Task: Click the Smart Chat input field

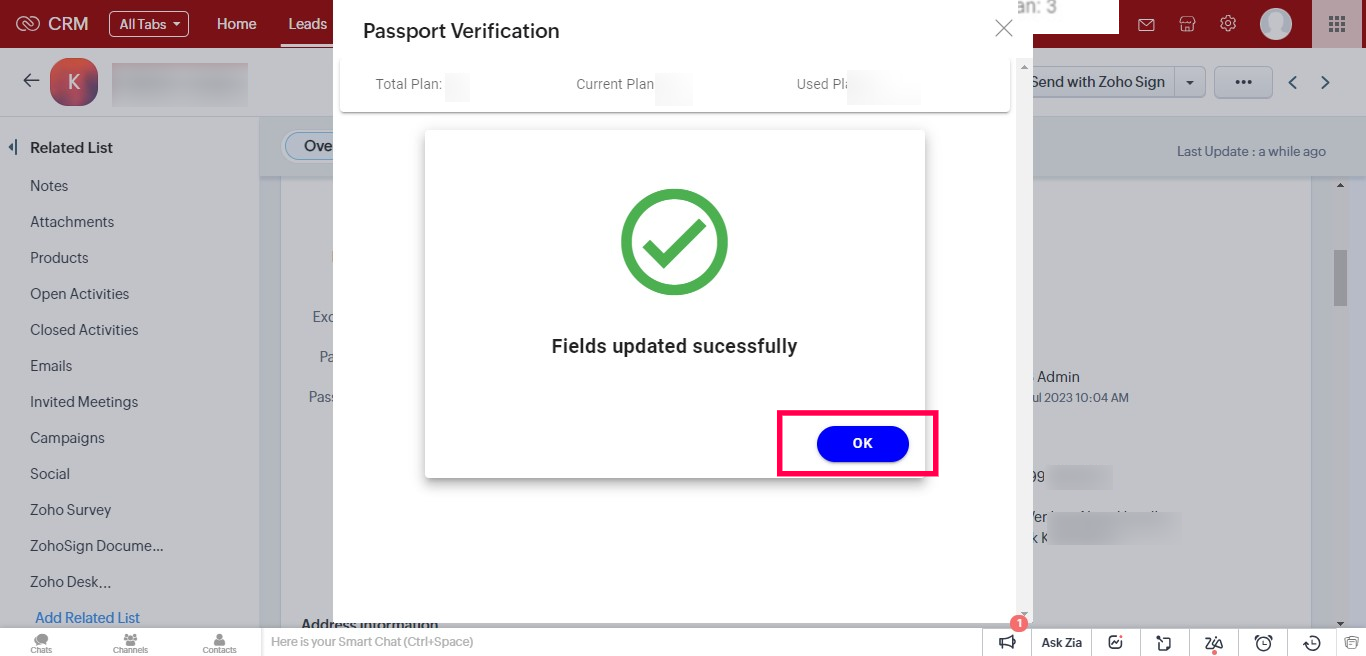Action: (622, 642)
